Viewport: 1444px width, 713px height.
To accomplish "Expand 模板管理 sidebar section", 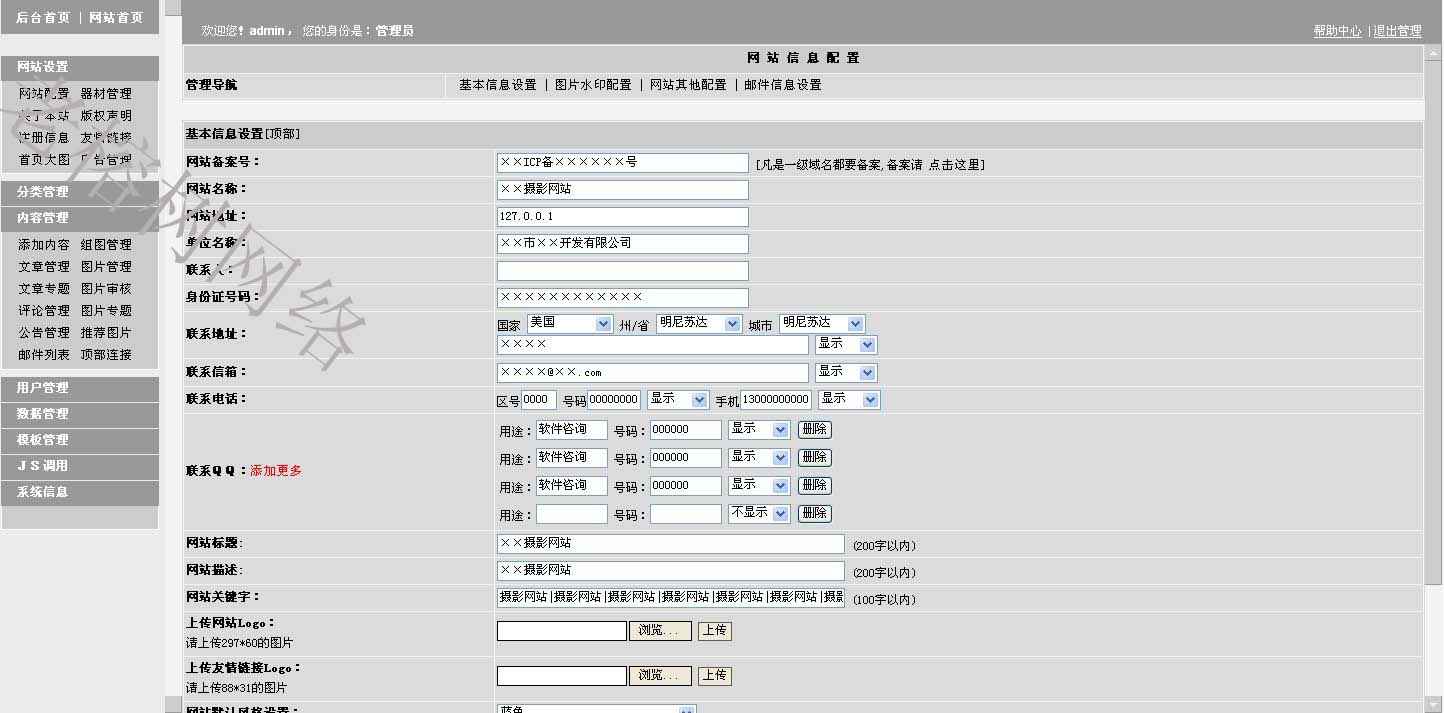I will [80, 440].
